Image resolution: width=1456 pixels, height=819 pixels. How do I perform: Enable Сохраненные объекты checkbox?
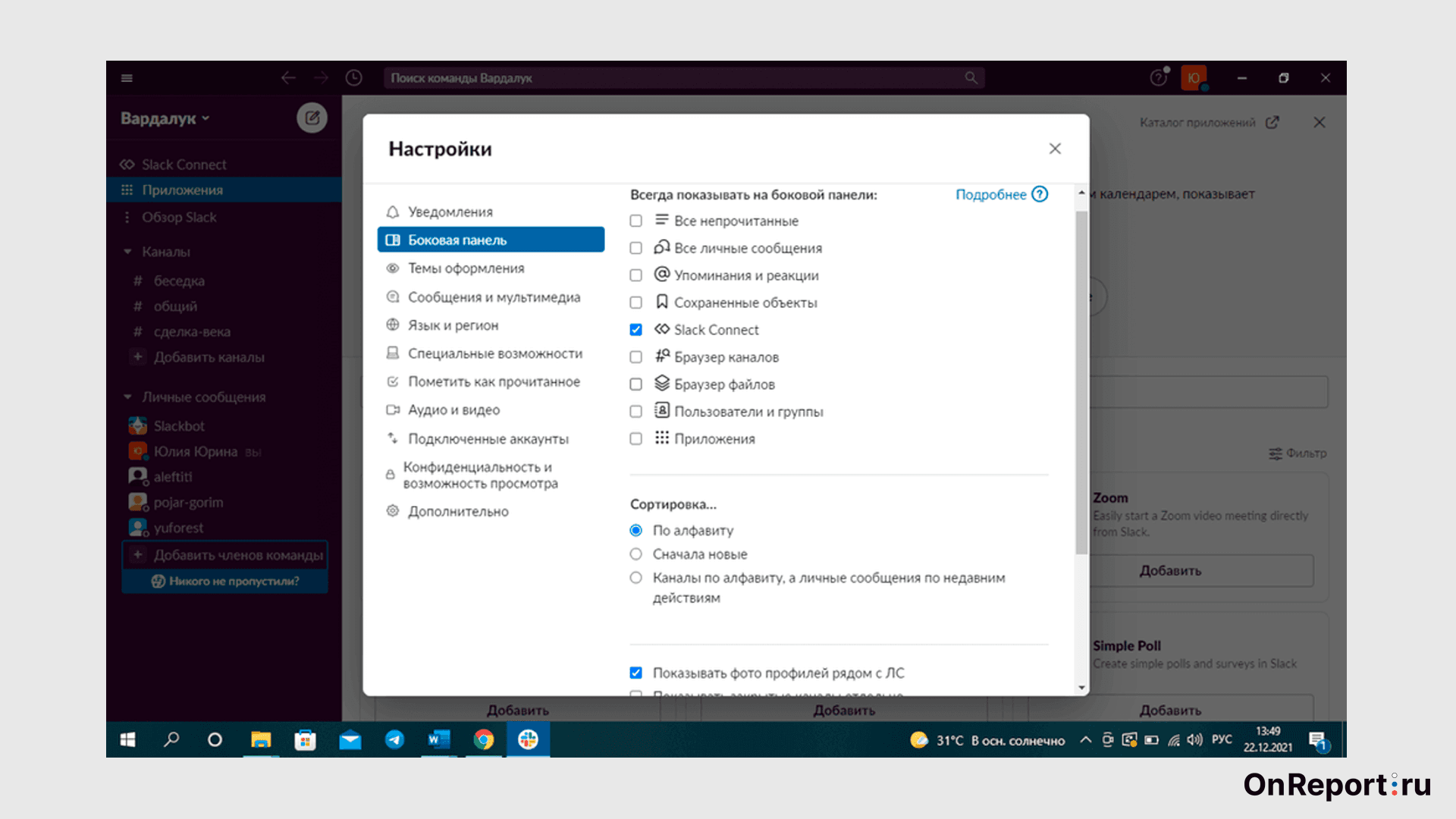coord(635,303)
